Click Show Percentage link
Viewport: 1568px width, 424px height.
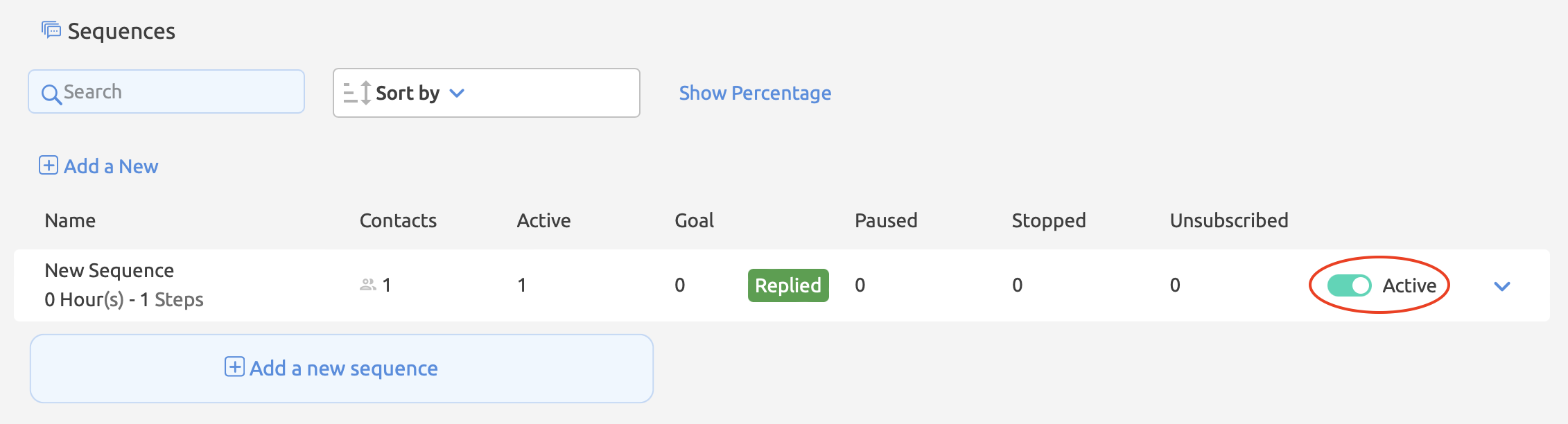[755, 93]
